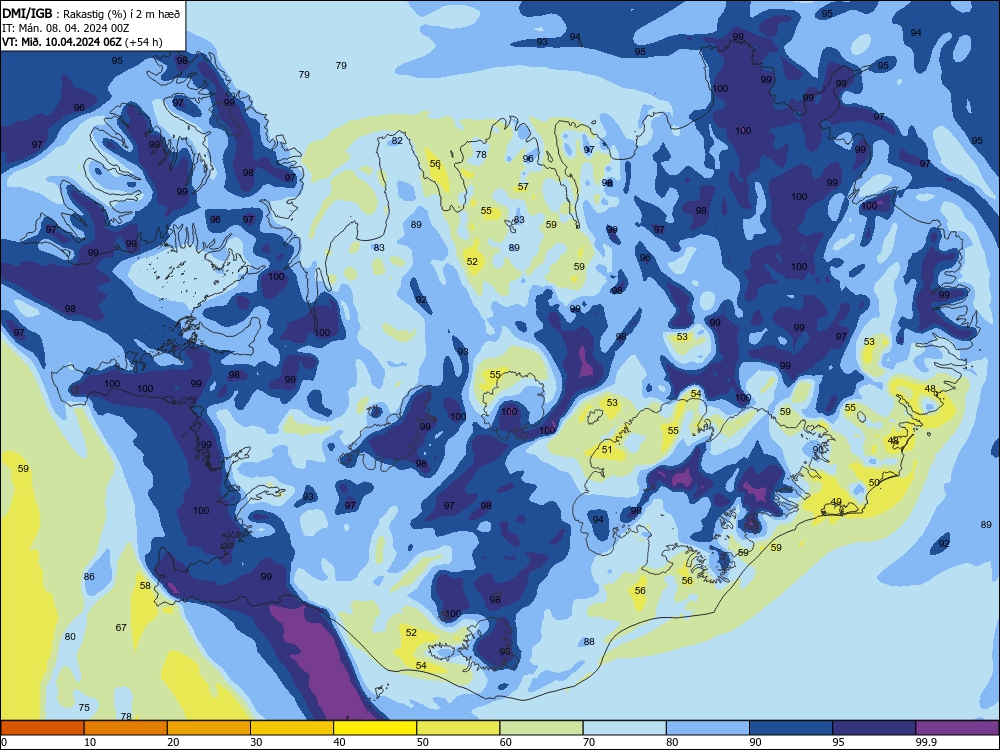The height and width of the screenshot is (750, 1000).
Task: Click the offshore humidity value '67'
Action: [x=121, y=628]
